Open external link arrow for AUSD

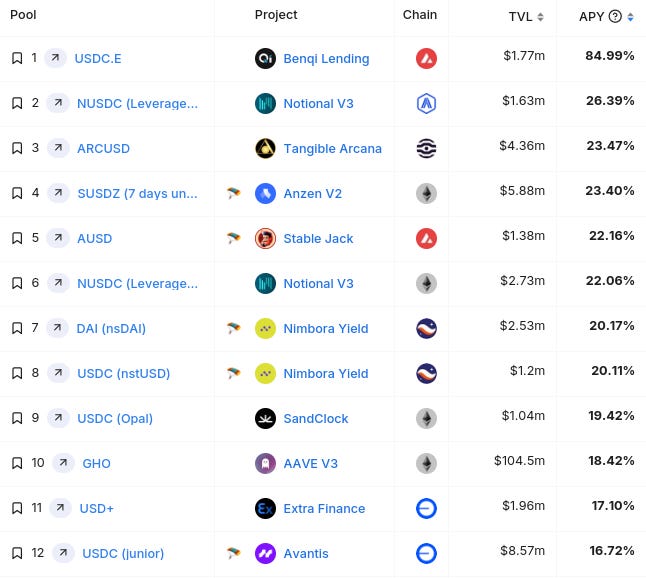click(x=58, y=238)
